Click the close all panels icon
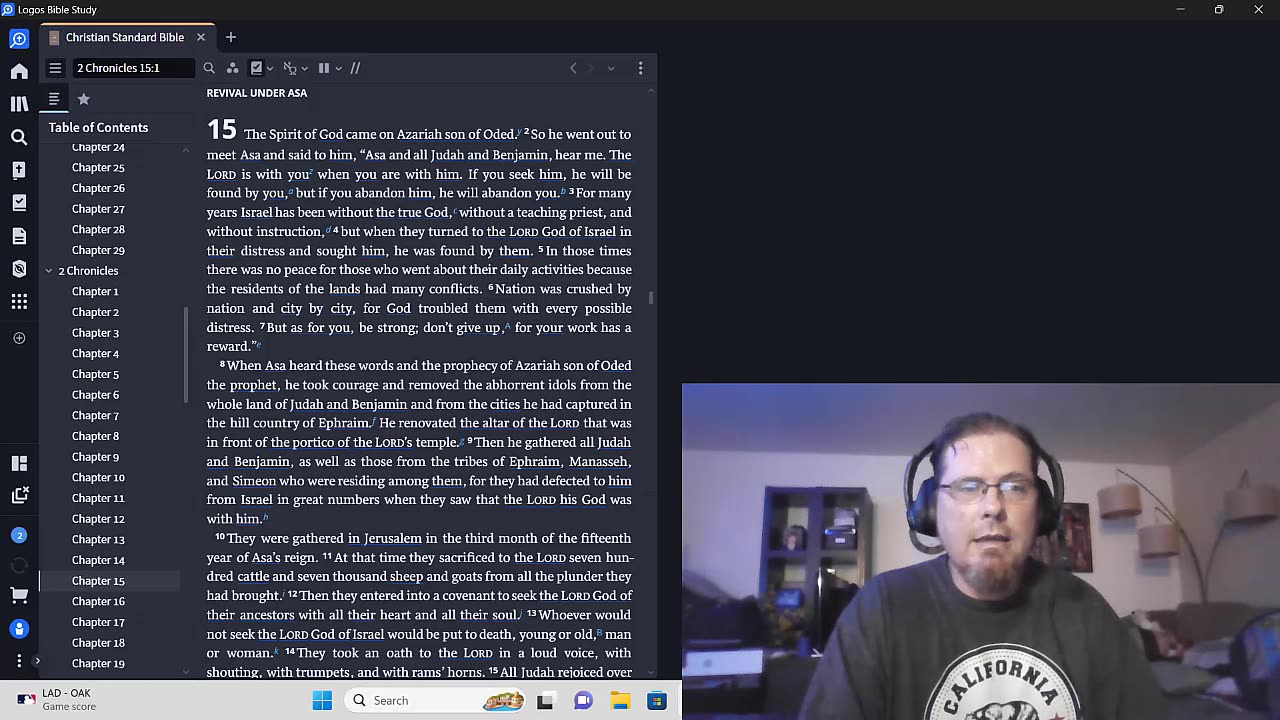The image size is (1280, 720). pos(19,494)
